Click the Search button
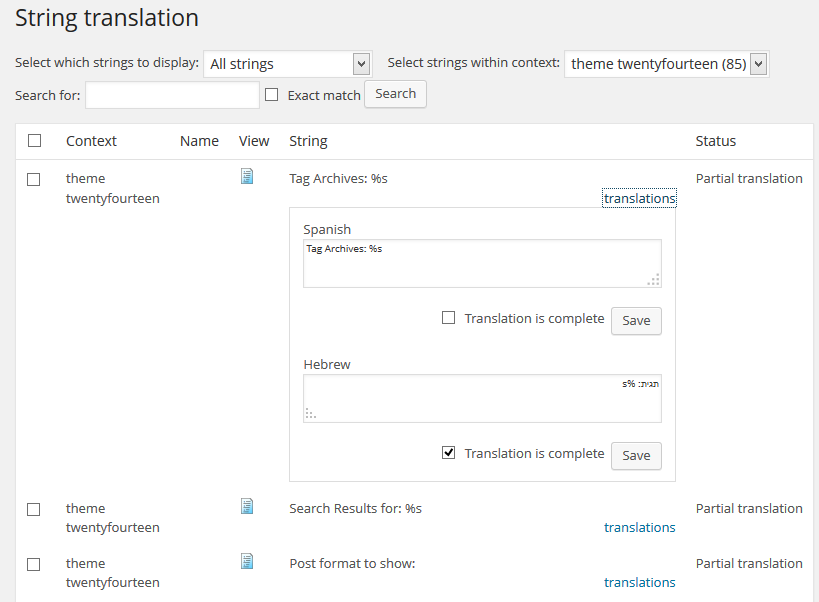Screen dimensions: 819x602 tap(395, 94)
